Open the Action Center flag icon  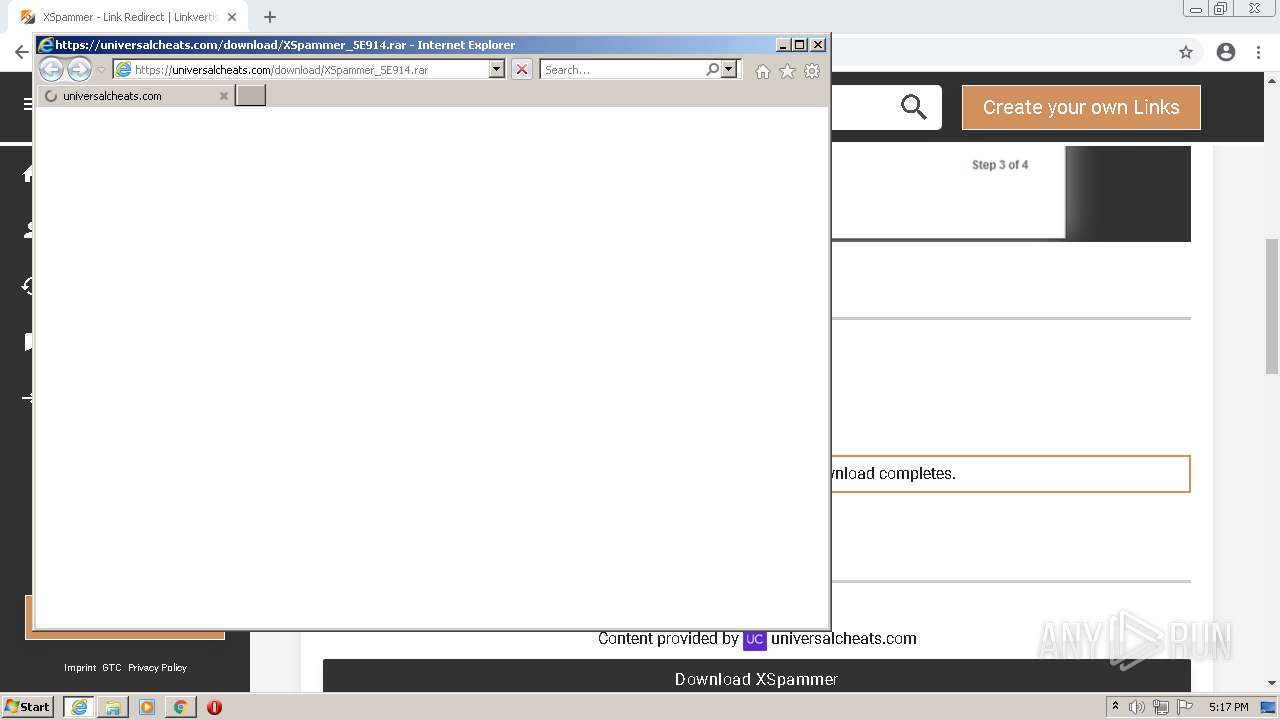(1185, 707)
